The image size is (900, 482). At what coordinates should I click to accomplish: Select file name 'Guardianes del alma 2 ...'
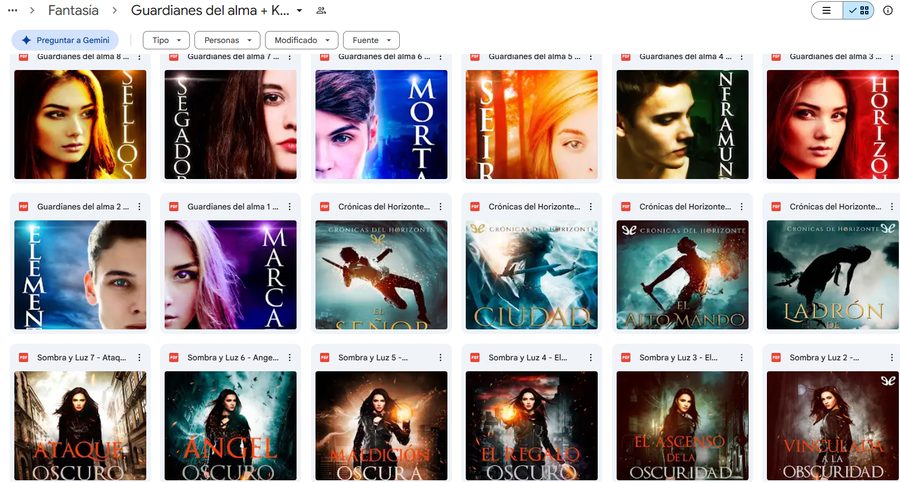83,207
